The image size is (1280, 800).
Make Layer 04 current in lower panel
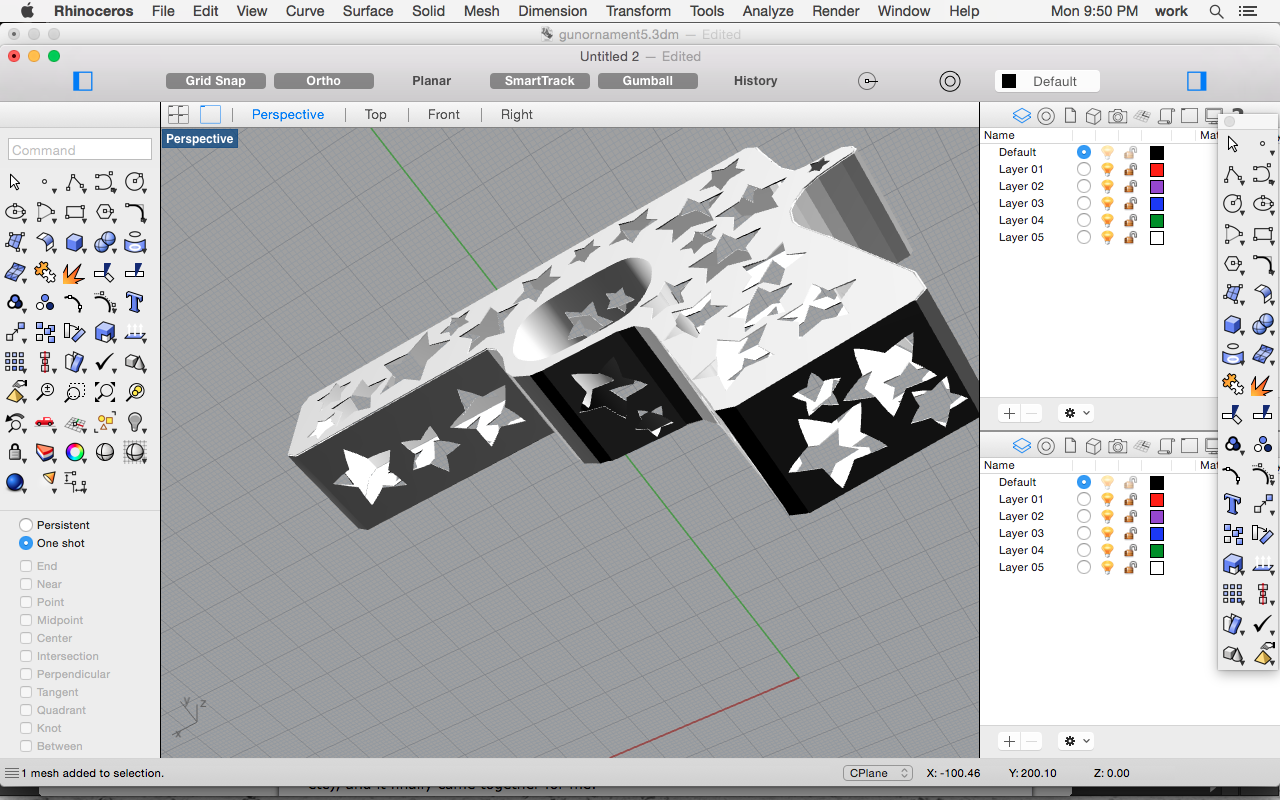(1084, 550)
